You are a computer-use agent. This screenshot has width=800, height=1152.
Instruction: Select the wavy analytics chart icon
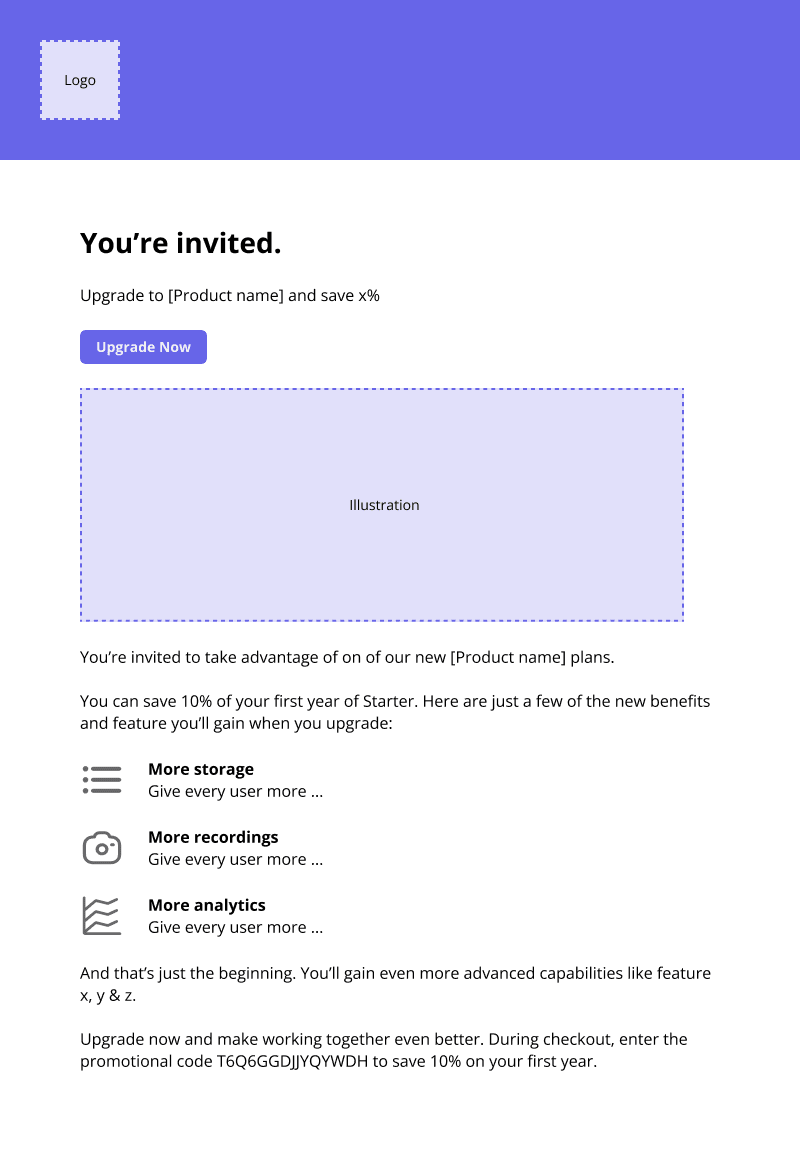coord(102,915)
